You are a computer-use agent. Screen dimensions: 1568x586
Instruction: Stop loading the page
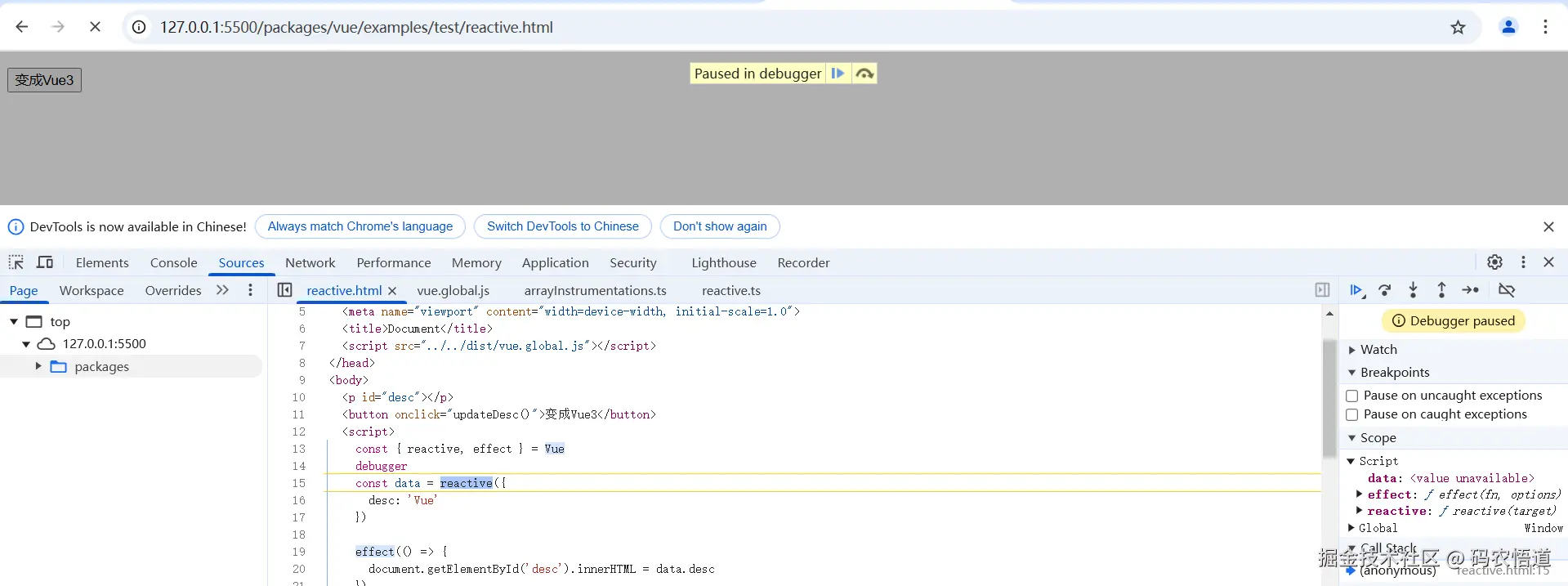(95, 27)
